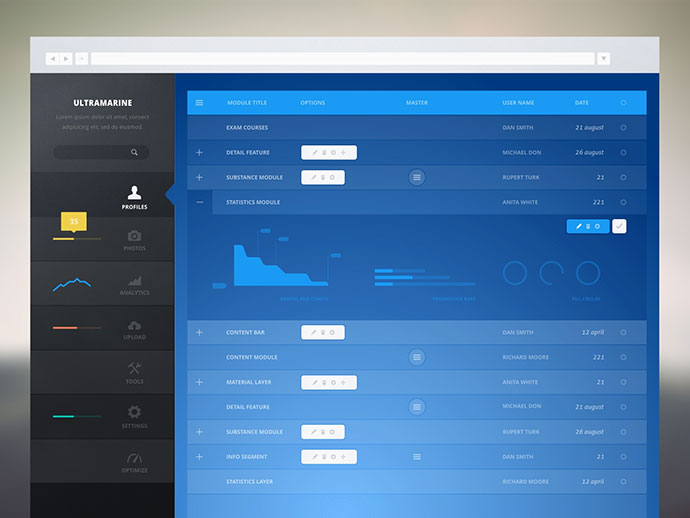This screenshot has width=690, height=518.
Task: Open the Photos camera icon in sidebar
Action: (x=134, y=236)
